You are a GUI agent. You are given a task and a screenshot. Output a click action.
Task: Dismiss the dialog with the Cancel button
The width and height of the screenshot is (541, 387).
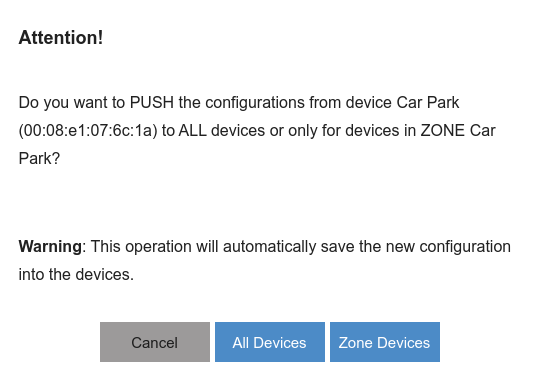pos(155,342)
